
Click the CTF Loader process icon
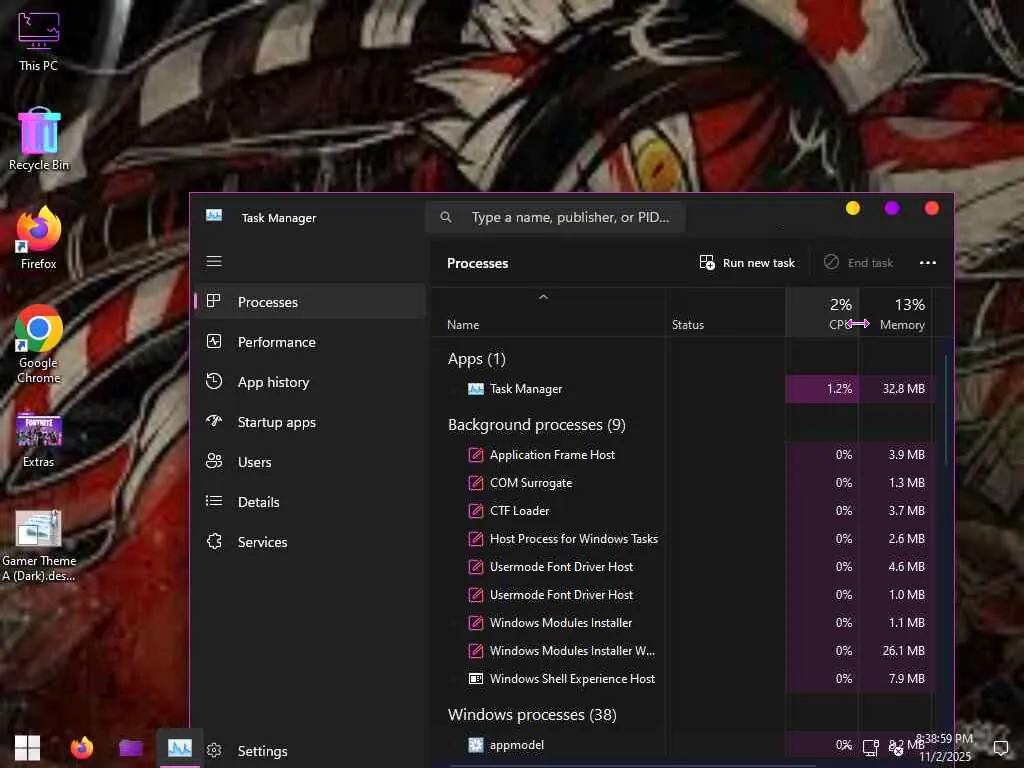pos(476,511)
